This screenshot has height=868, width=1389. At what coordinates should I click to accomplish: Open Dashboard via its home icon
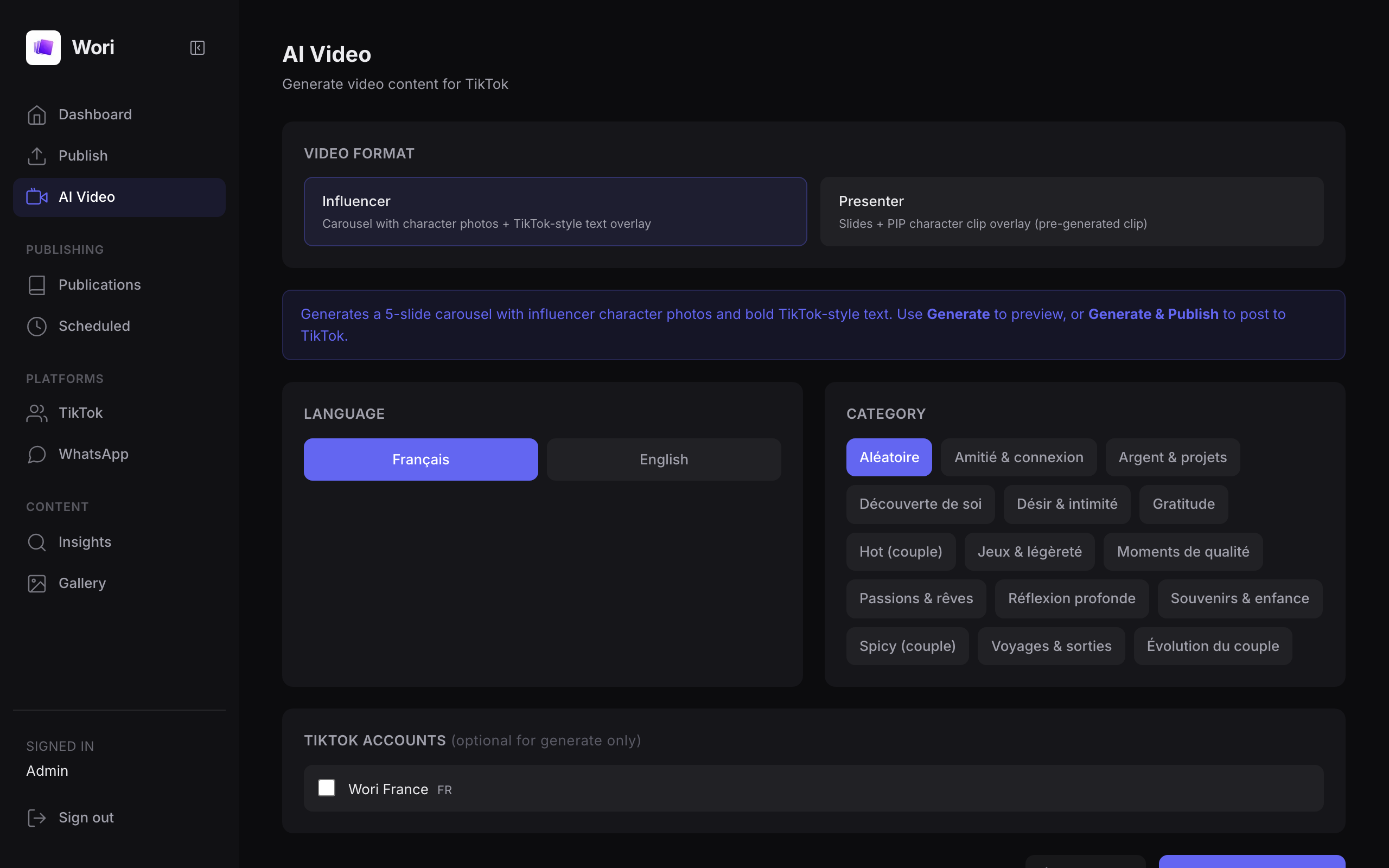(37, 115)
